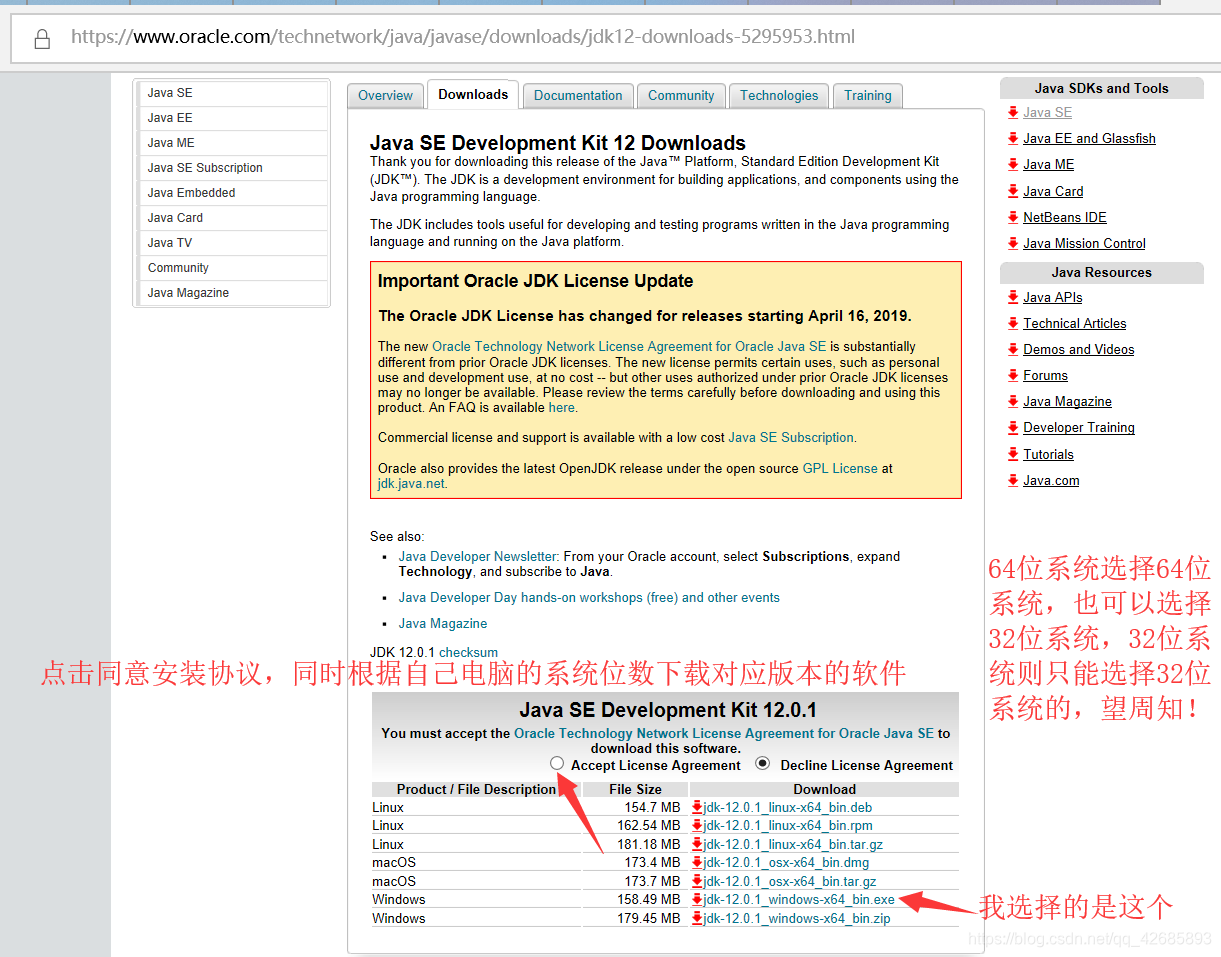1221x957 pixels.
Task: Select Decline License Agreement radio button
Action: click(x=763, y=764)
